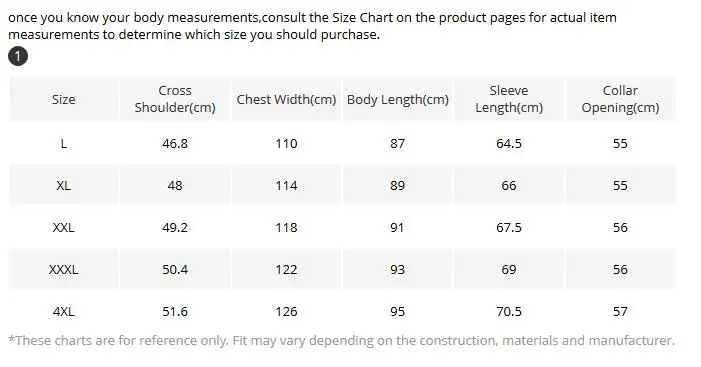
Task: Select the XXL size row label
Action: tap(63, 228)
